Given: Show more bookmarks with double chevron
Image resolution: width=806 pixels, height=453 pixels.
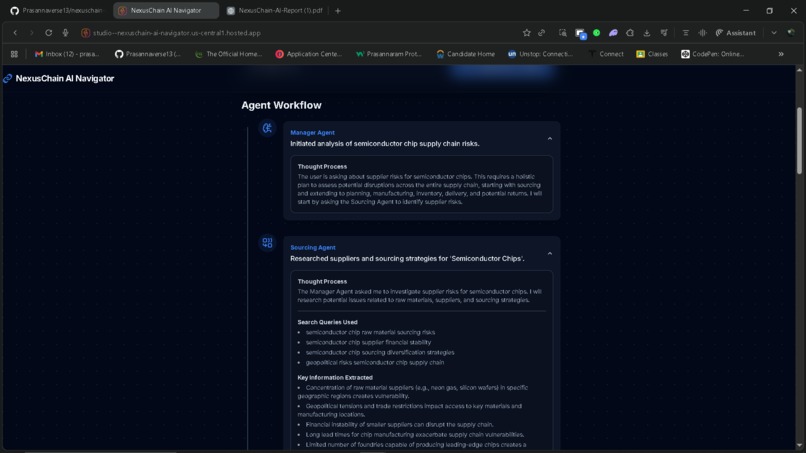Looking at the screenshot, I should pyautogui.click(x=781, y=54).
